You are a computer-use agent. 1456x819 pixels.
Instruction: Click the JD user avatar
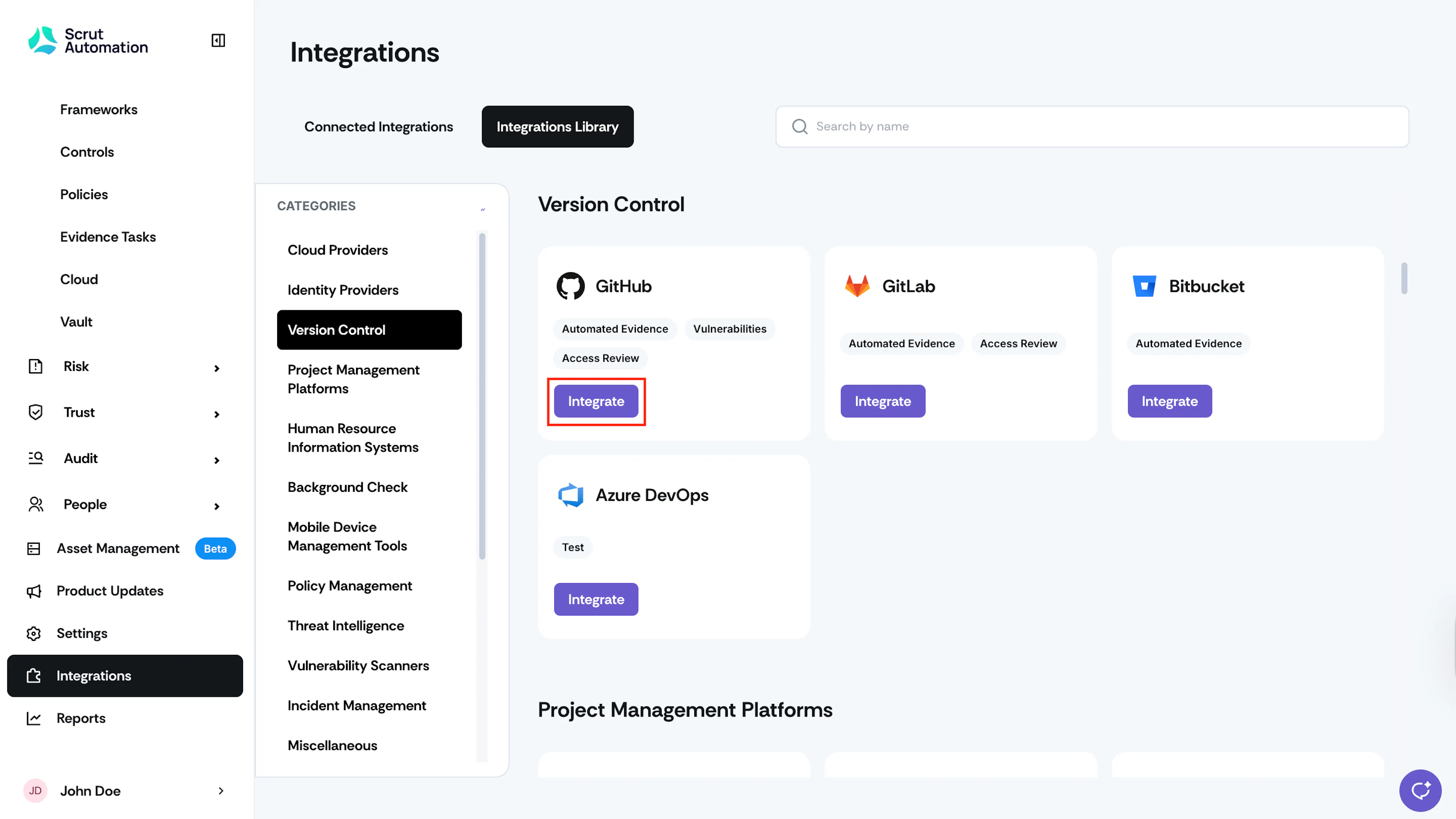click(x=35, y=791)
